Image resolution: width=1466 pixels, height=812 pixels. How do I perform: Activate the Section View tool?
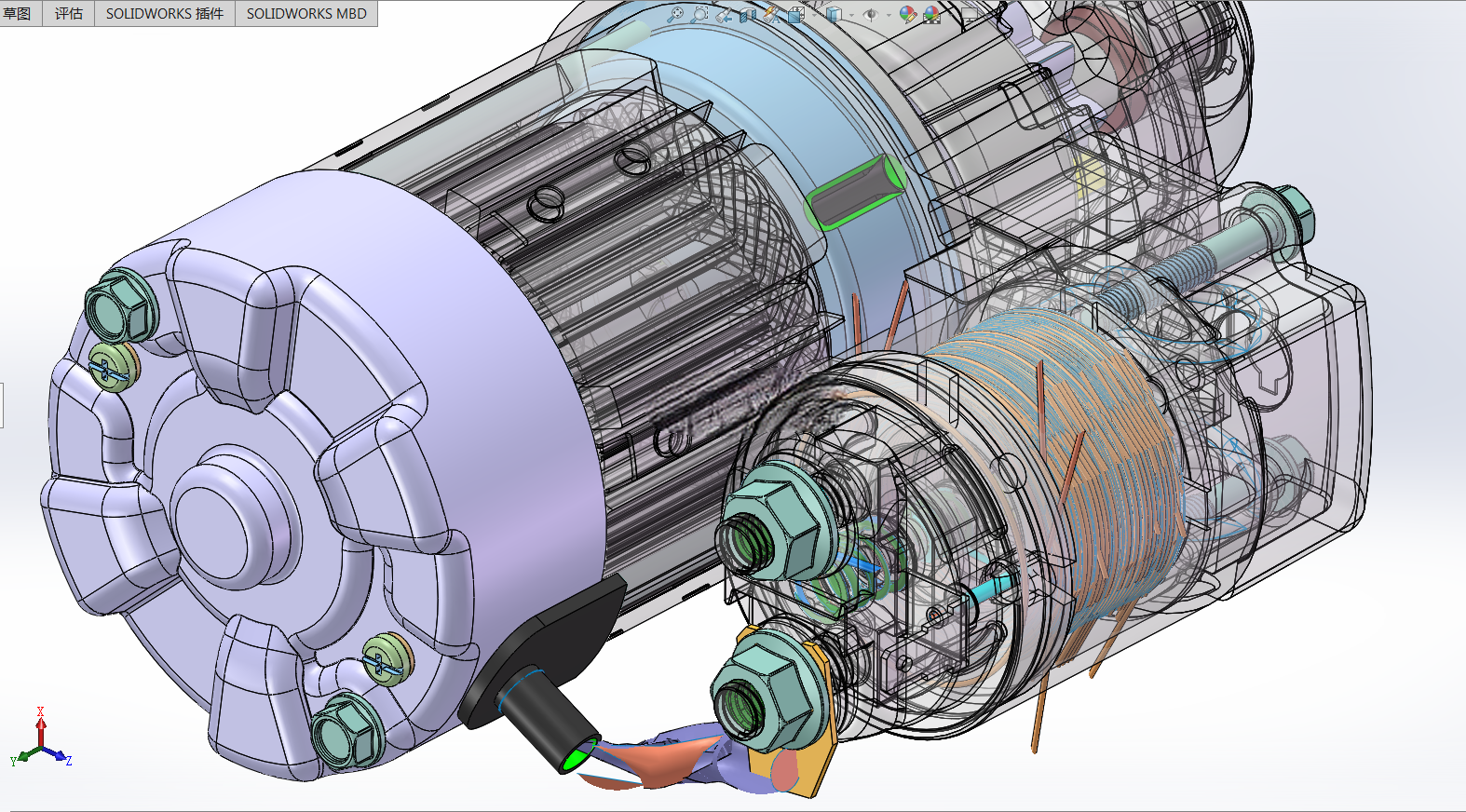click(748, 15)
